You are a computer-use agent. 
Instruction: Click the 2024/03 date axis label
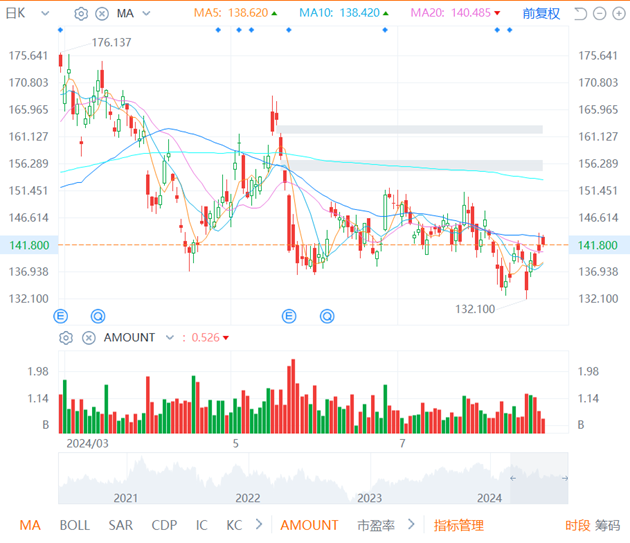(87, 443)
